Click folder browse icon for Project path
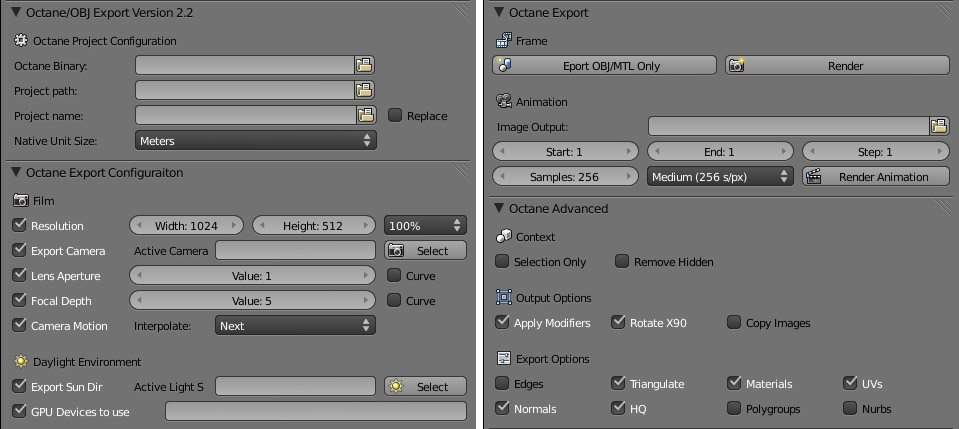This screenshot has width=959, height=429. coord(365,90)
